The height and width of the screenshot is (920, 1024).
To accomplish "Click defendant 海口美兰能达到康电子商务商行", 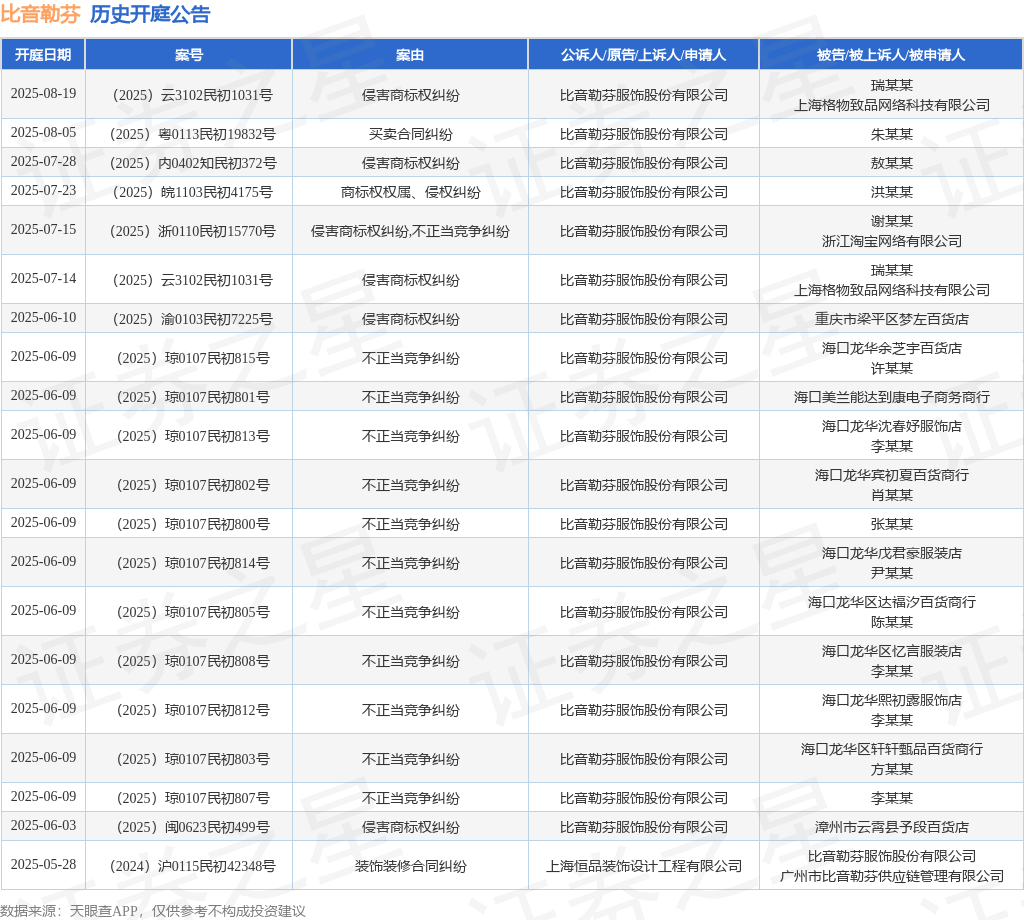I will click(891, 397).
